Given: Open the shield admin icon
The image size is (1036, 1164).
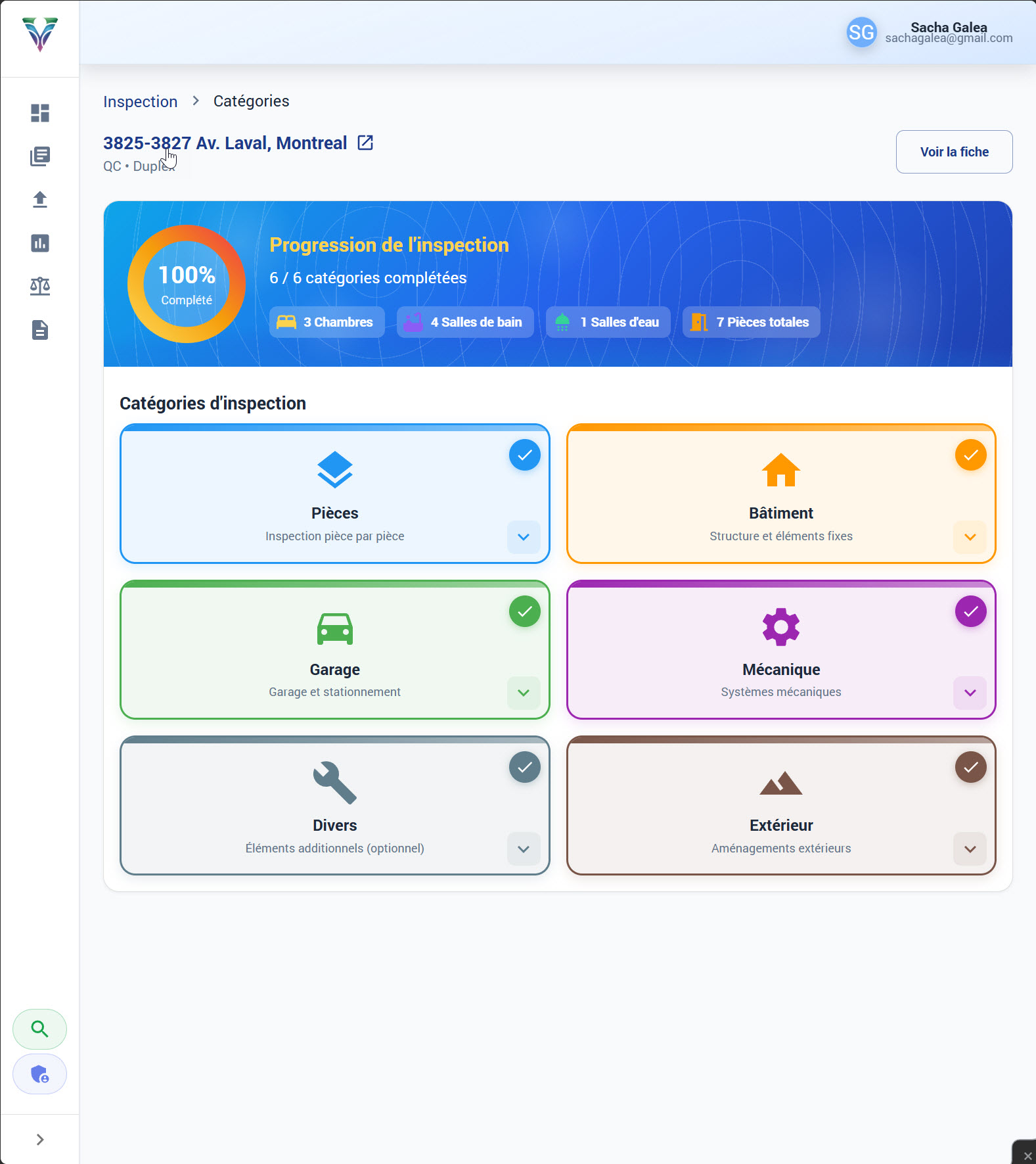Looking at the screenshot, I should pyautogui.click(x=39, y=1074).
